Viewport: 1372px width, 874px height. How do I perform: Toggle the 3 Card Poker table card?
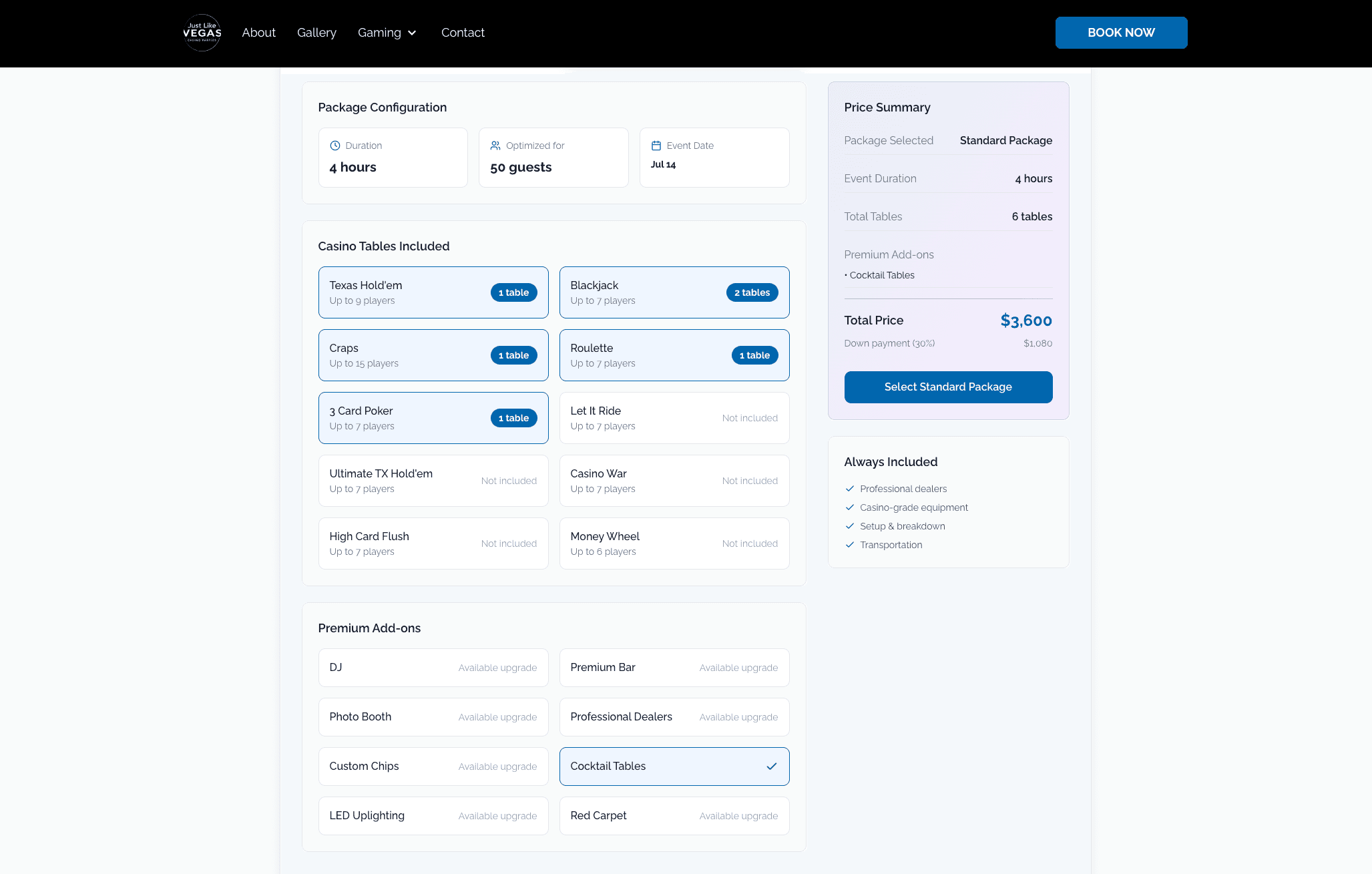coord(433,418)
